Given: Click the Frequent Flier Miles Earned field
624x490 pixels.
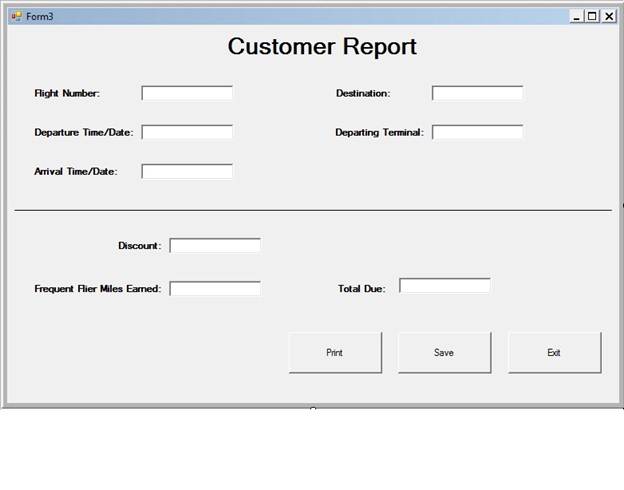Looking at the screenshot, I should pos(215,289).
